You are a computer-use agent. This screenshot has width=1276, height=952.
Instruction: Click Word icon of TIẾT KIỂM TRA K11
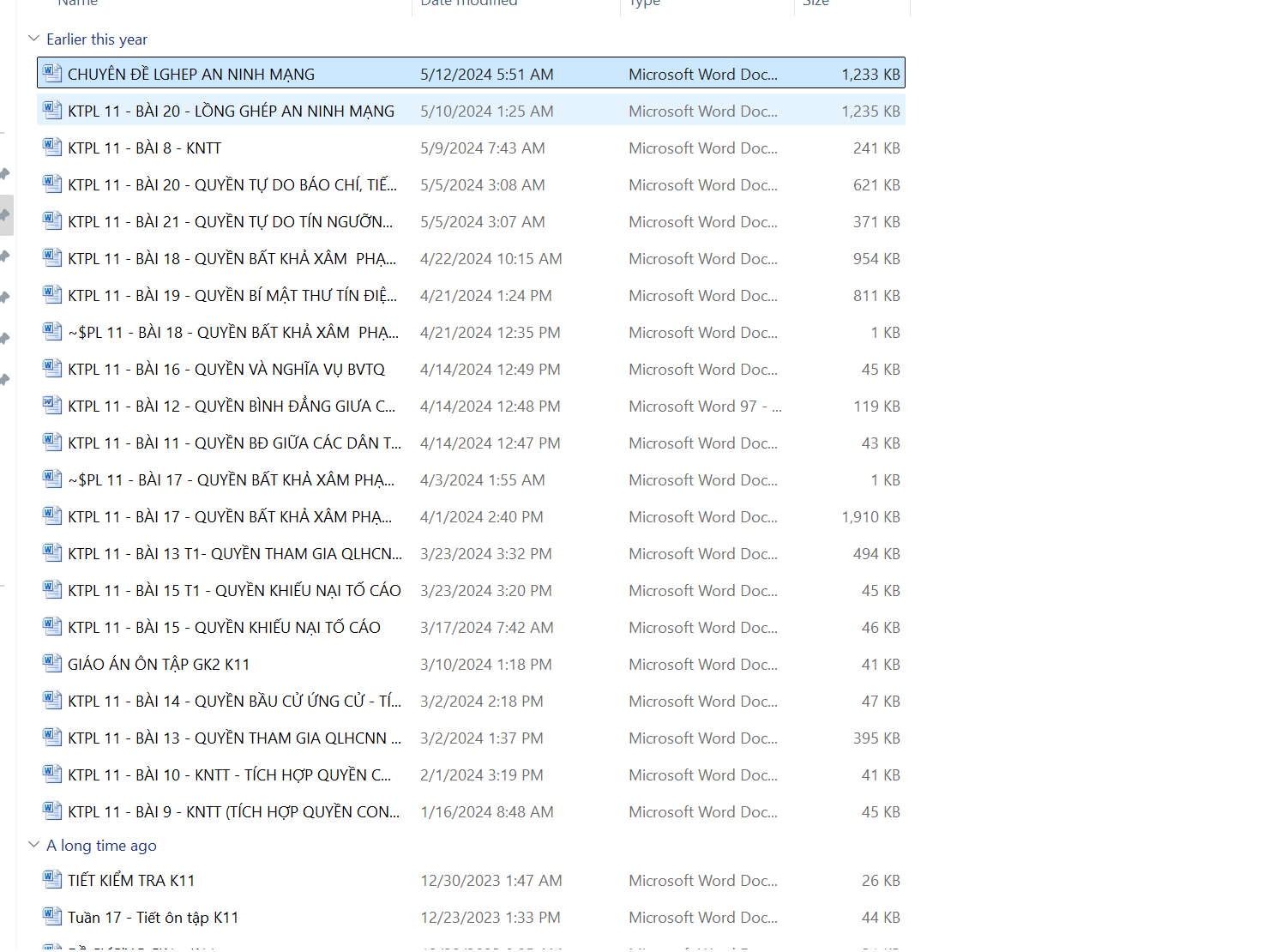(52, 879)
